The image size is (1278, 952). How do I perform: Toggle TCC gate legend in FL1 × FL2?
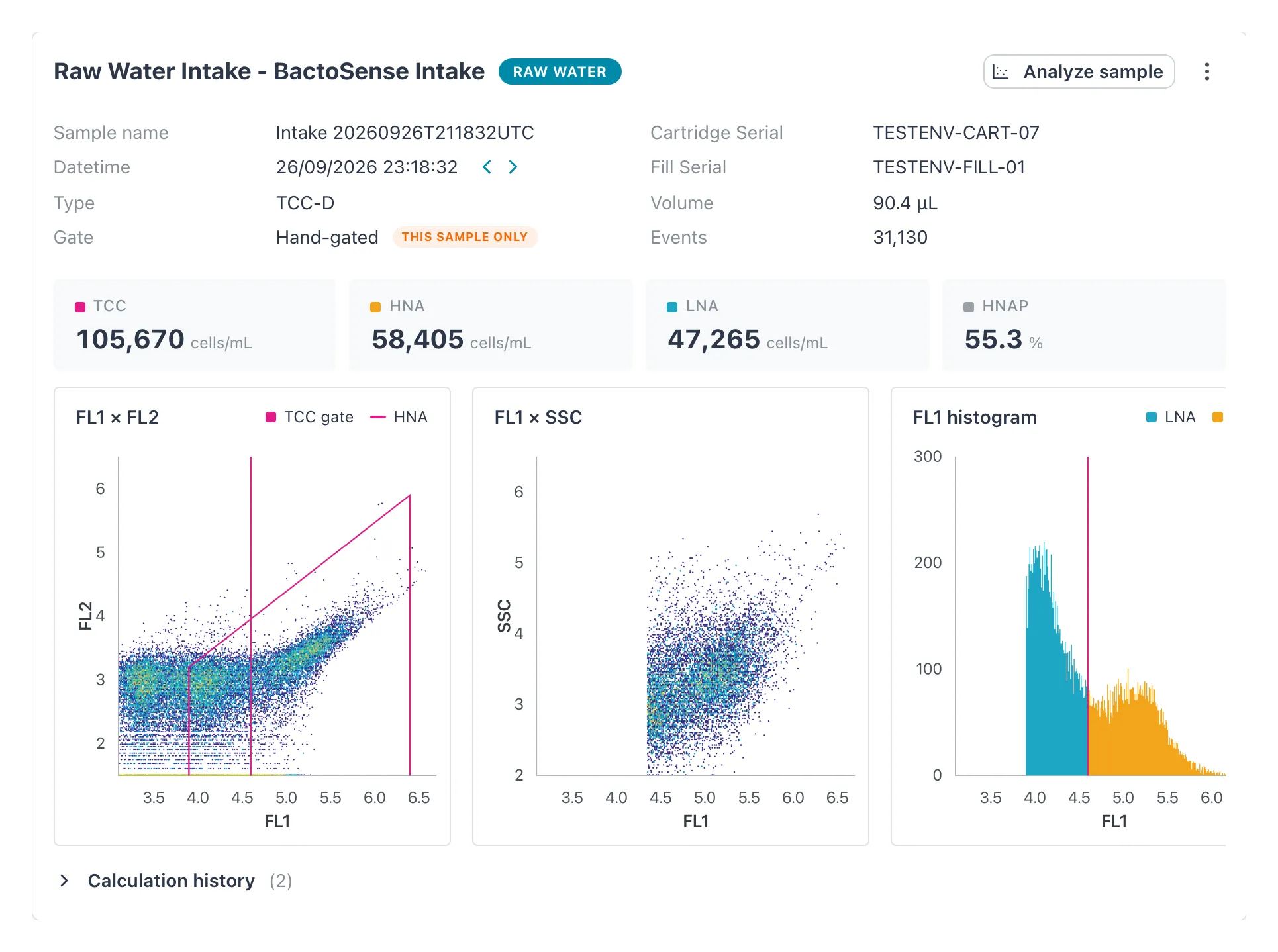tap(309, 417)
